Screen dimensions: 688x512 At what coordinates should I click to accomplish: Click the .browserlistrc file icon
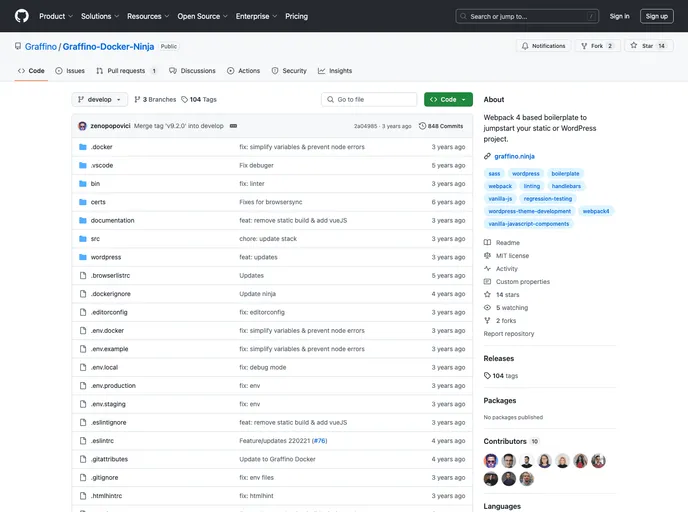click(82, 276)
